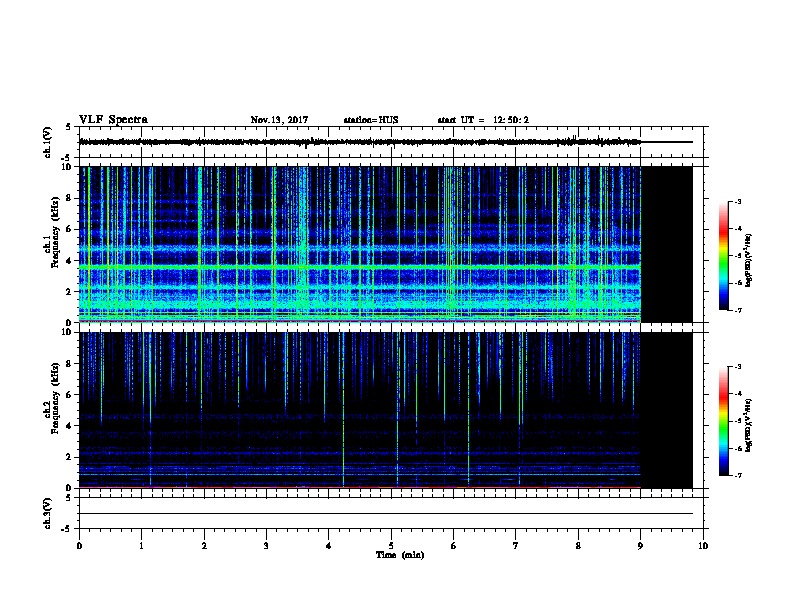Click the "station=HUS" header label
792x612 pixels.
point(371,120)
